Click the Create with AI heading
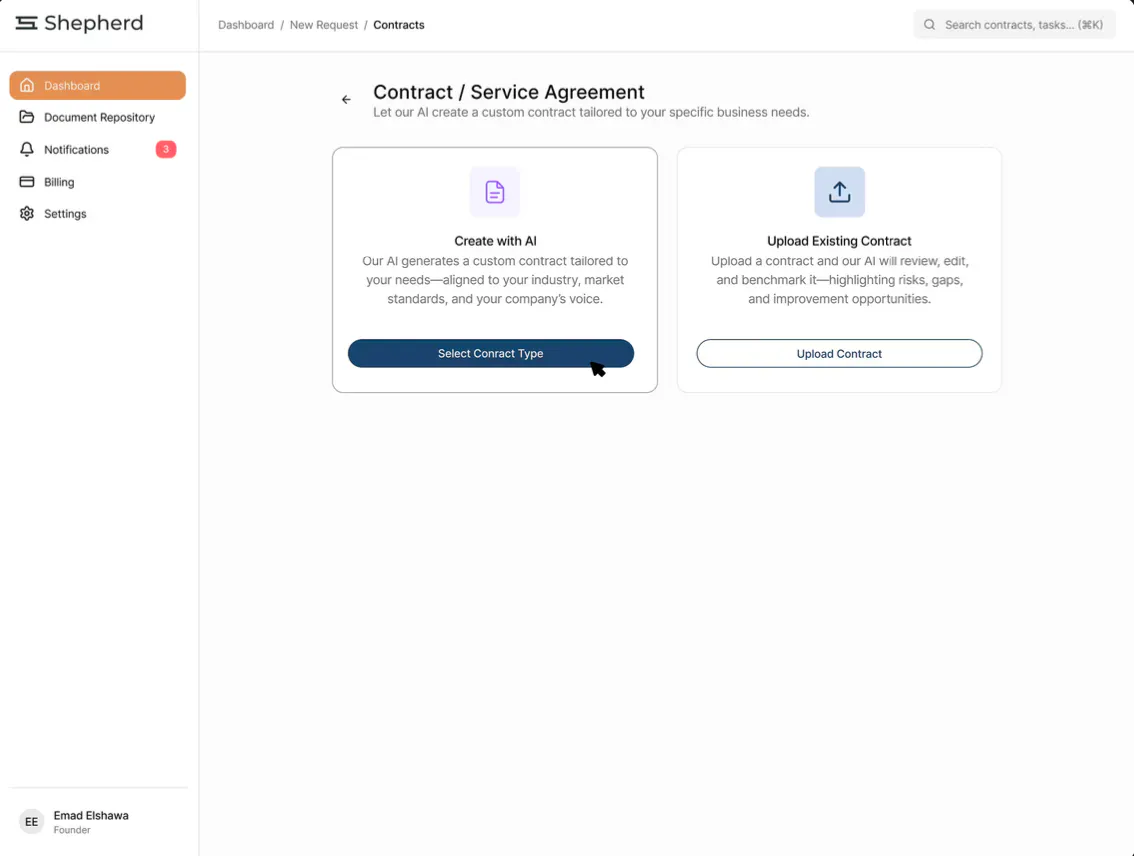1134x856 pixels. [495, 241]
